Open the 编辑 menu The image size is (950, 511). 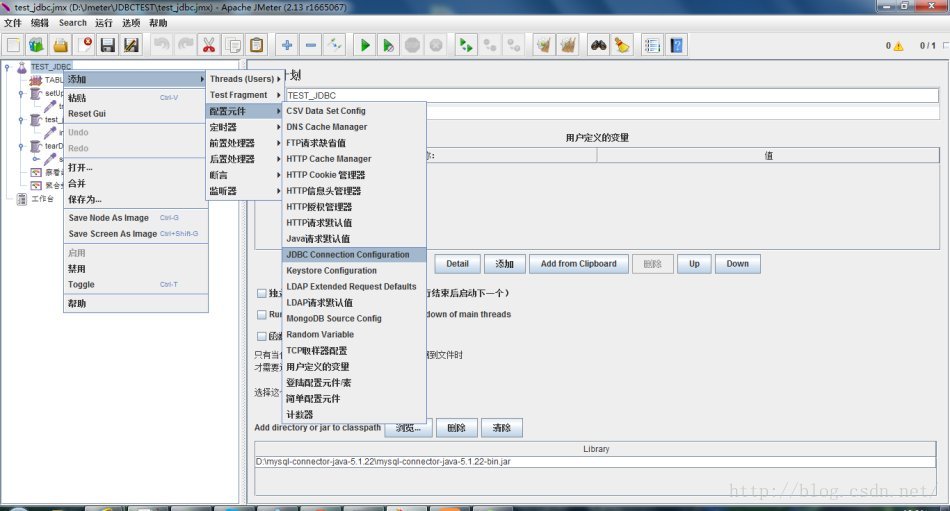[x=40, y=23]
